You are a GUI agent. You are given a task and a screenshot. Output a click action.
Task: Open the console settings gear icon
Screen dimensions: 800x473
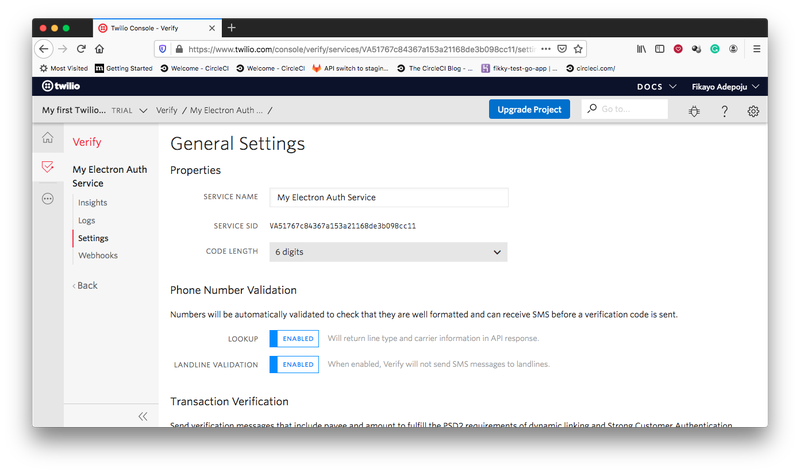753,111
